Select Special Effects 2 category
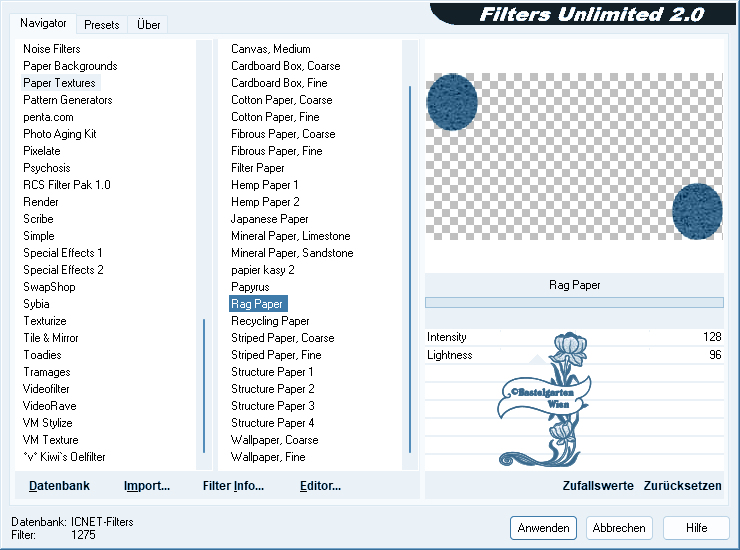Viewport: 740px width, 550px height. pyautogui.click(x=63, y=270)
